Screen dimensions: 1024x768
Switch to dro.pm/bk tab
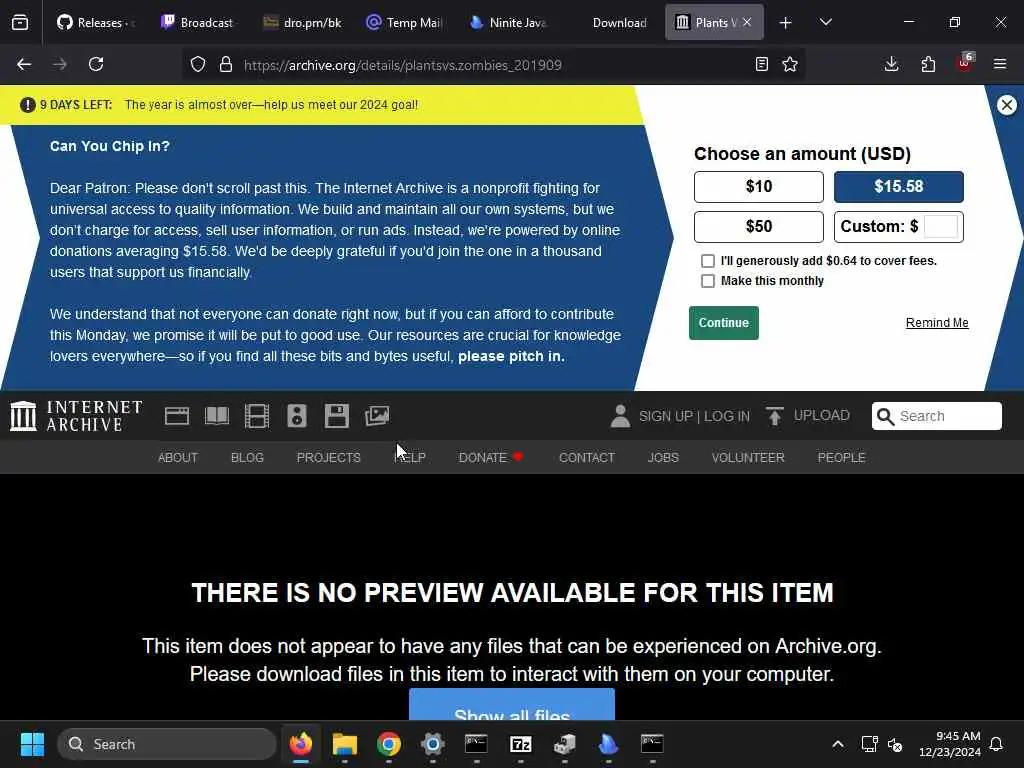[302, 23]
